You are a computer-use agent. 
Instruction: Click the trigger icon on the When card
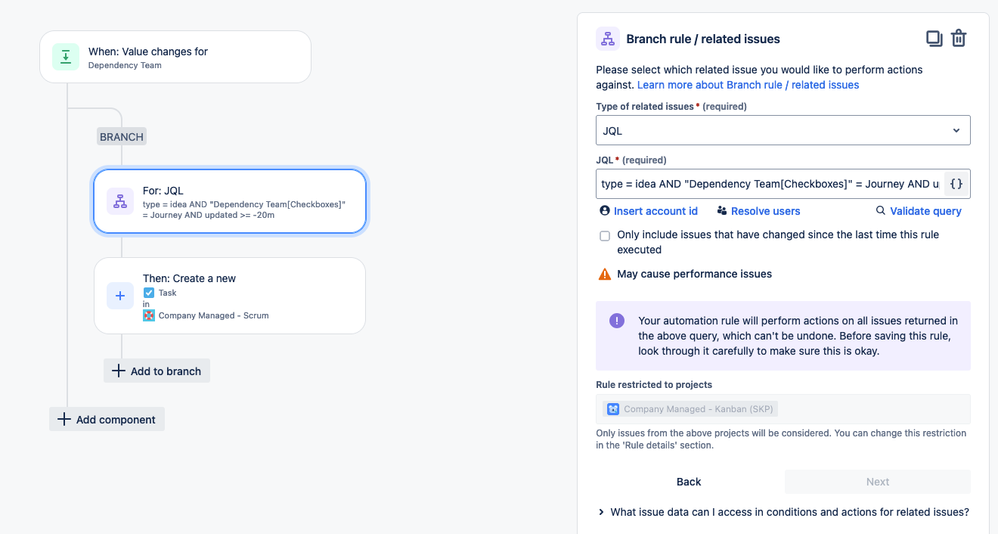point(66,57)
